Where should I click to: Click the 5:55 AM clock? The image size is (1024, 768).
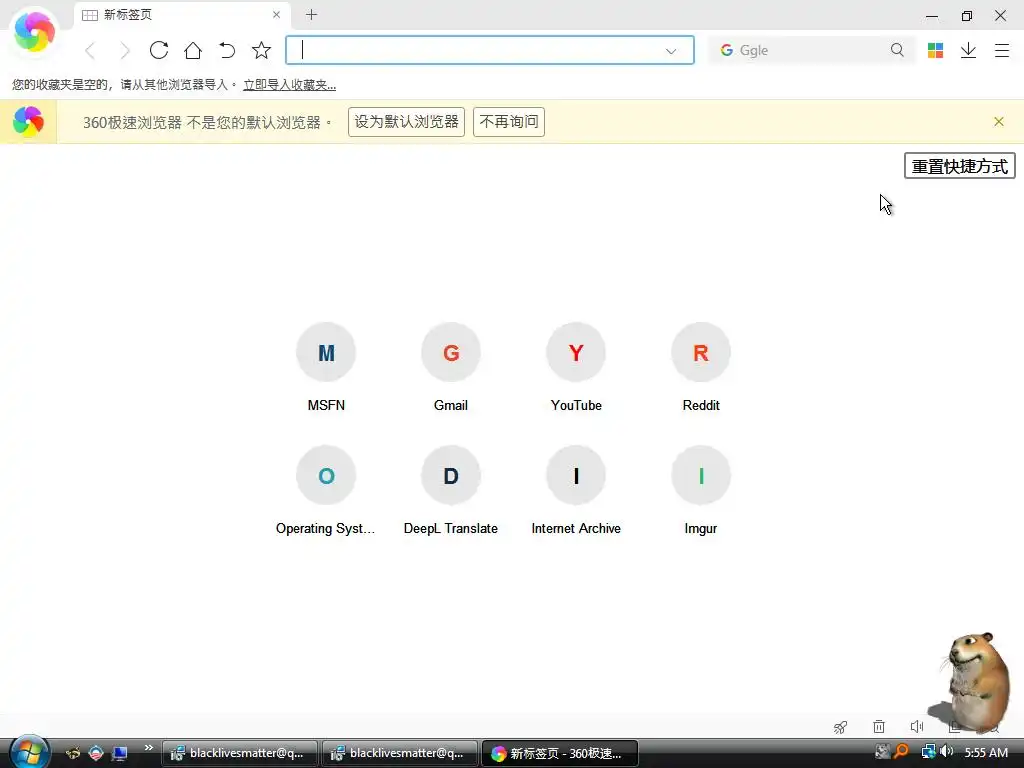point(986,752)
